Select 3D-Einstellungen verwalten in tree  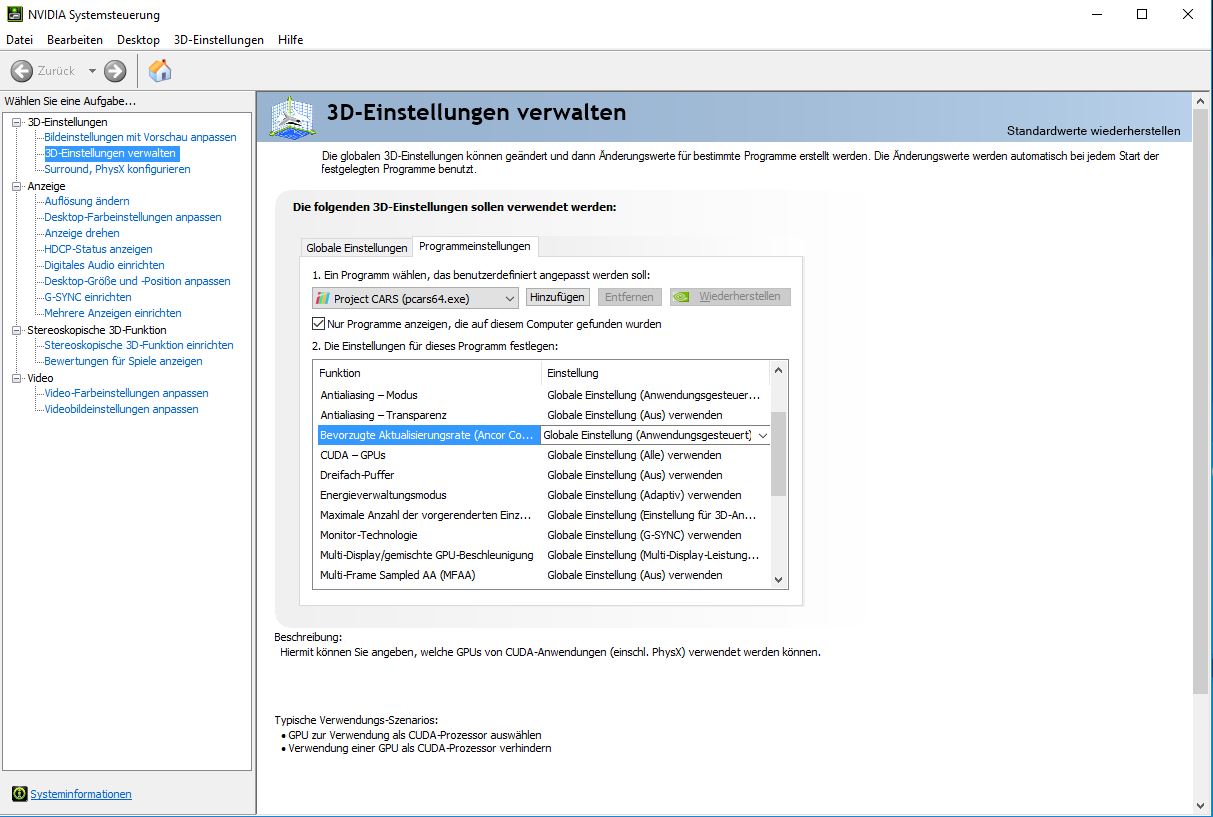tap(110, 153)
